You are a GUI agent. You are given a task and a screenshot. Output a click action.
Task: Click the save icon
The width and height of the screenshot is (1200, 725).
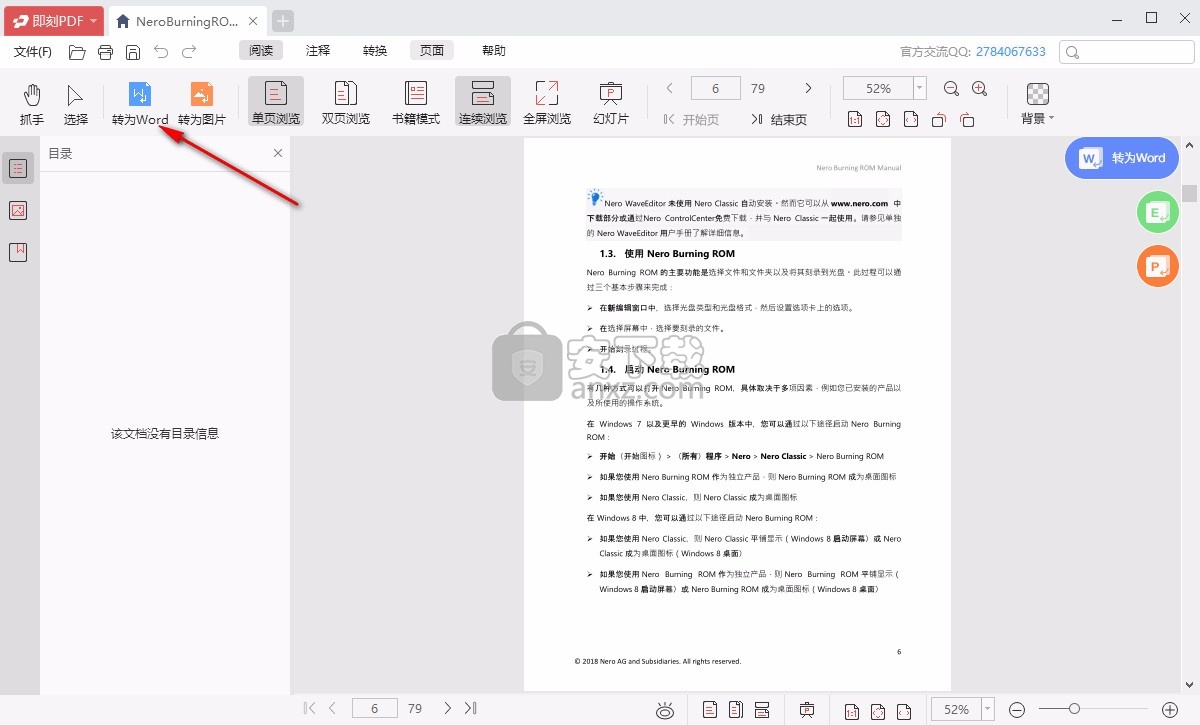133,52
